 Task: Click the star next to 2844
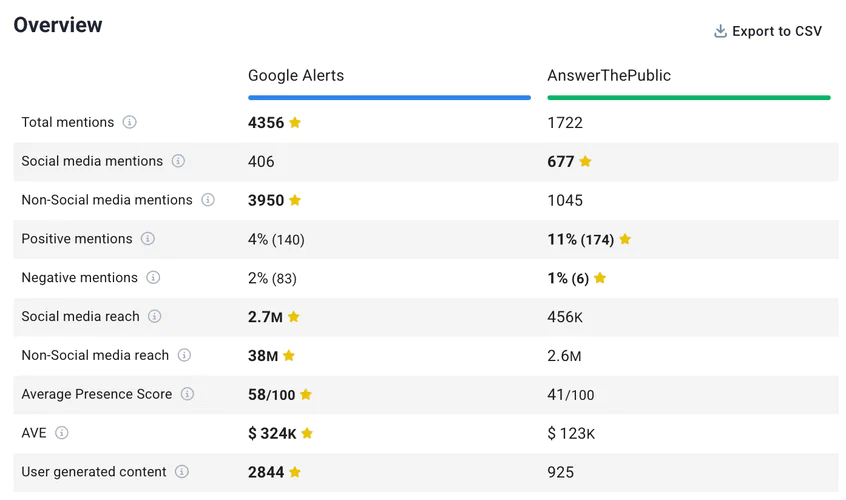click(295, 472)
